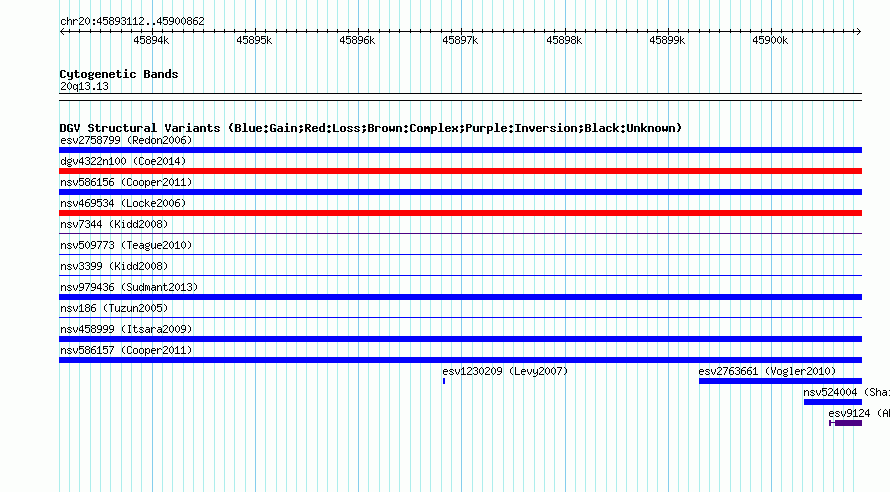
Task: Click the DGV Structural Variants track title
Action: point(371,128)
